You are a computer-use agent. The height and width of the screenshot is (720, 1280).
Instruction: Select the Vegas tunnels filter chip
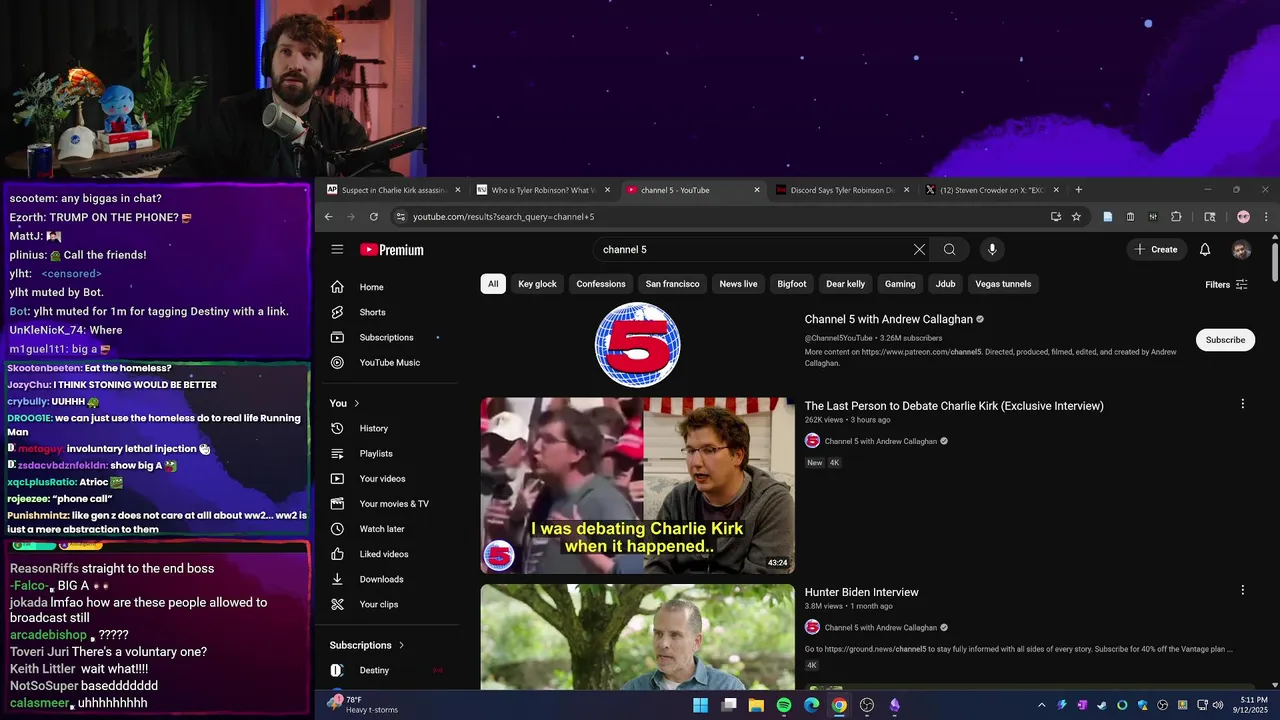(x=1003, y=284)
